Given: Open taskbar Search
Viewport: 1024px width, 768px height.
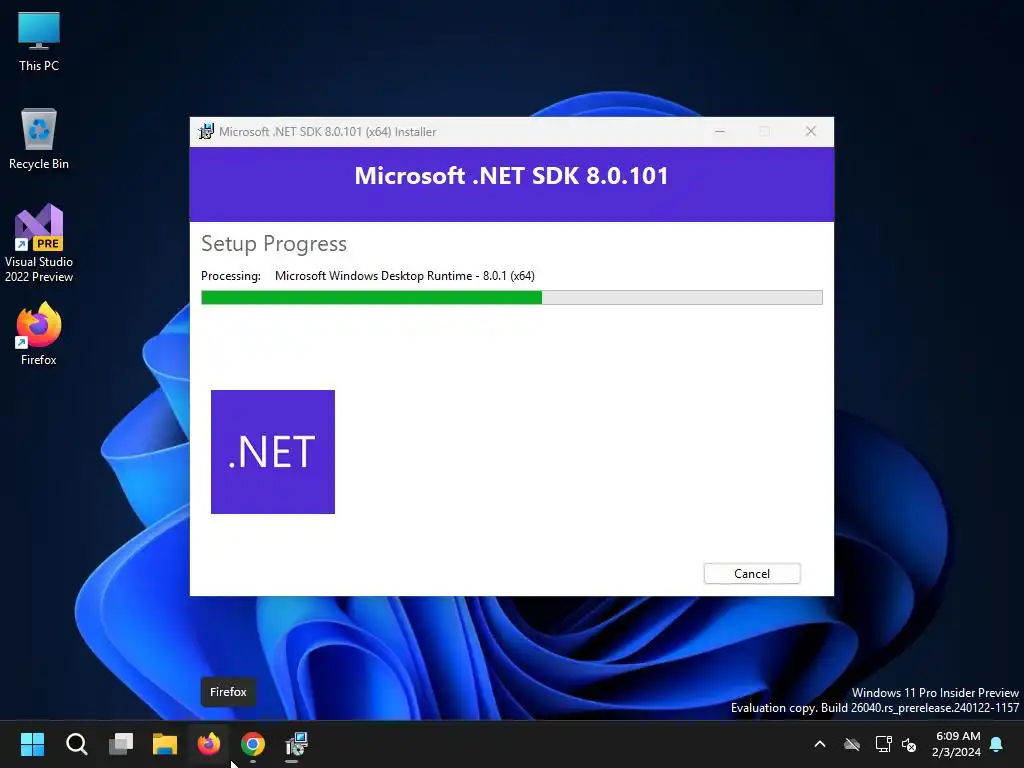Looking at the screenshot, I should coord(76,744).
